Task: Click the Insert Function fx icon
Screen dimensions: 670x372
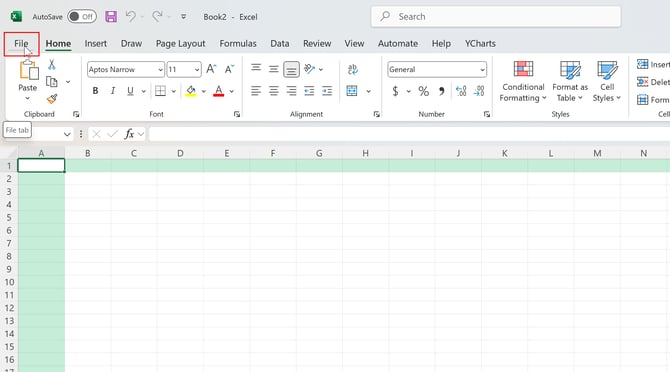Action: [129, 134]
